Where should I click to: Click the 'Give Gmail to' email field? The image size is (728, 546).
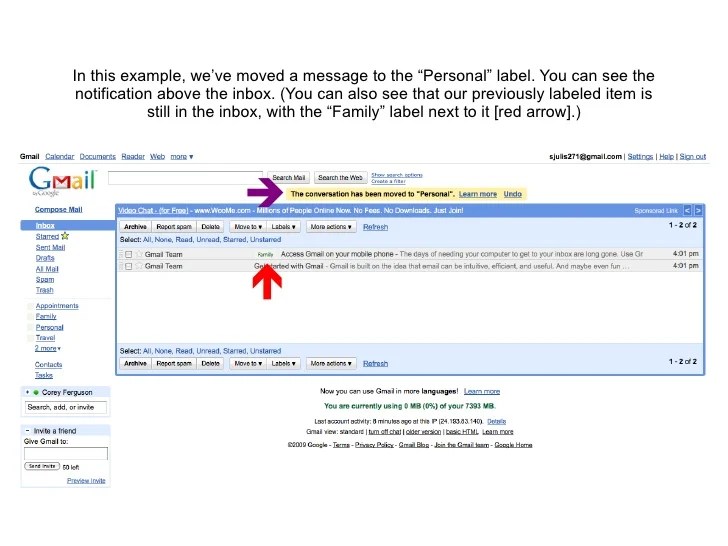pos(66,454)
